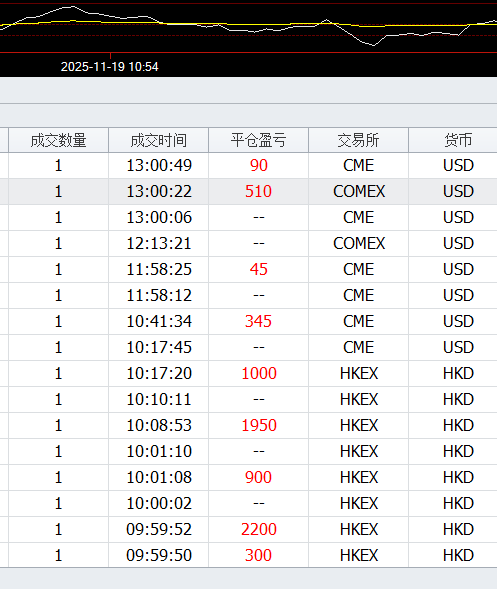Select the trade time 12:13:21 cell
This screenshot has width=497, height=589.
[159, 243]
